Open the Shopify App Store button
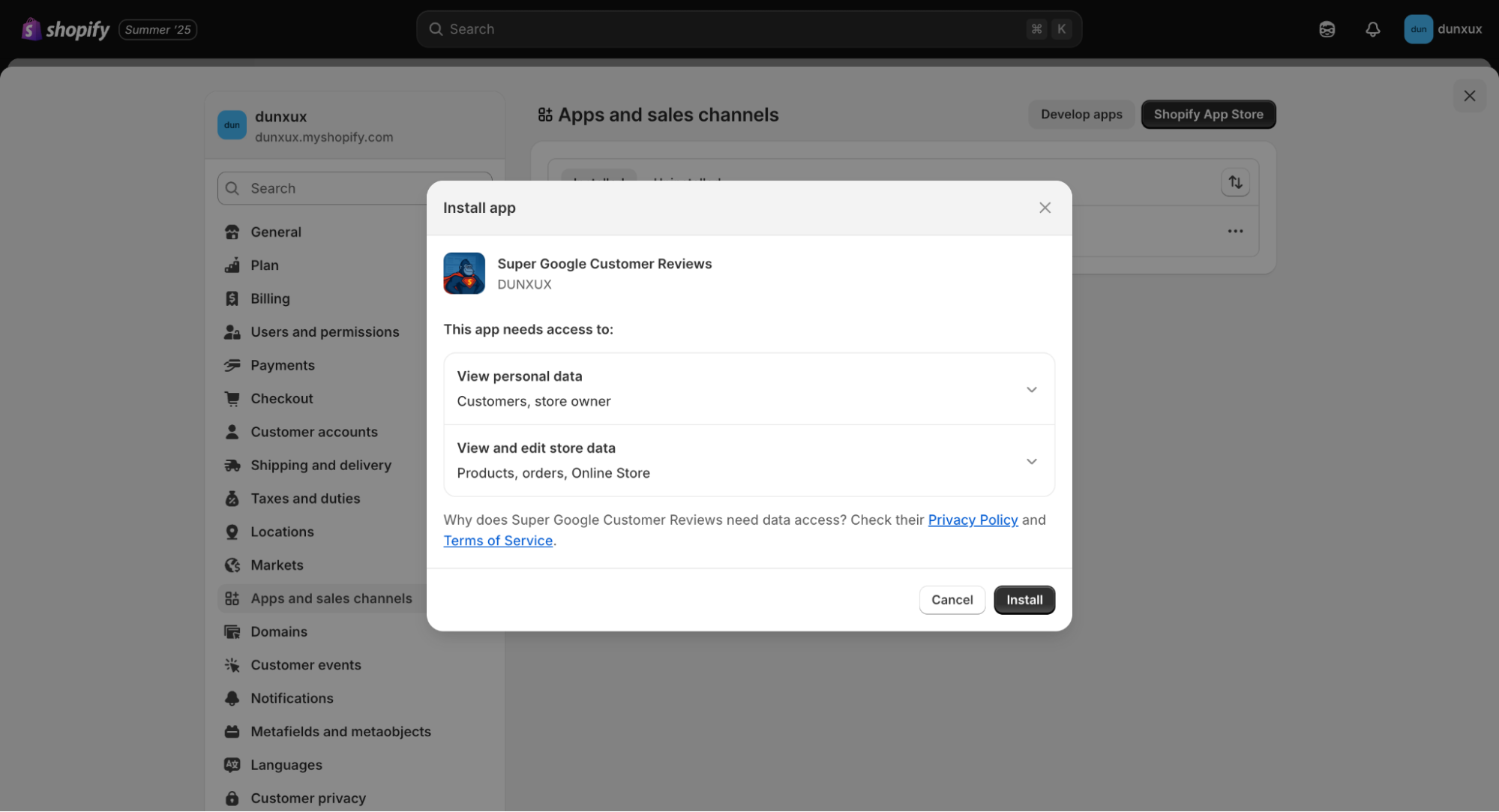This screenshot has width=1499, height=812. (1208, 115)
